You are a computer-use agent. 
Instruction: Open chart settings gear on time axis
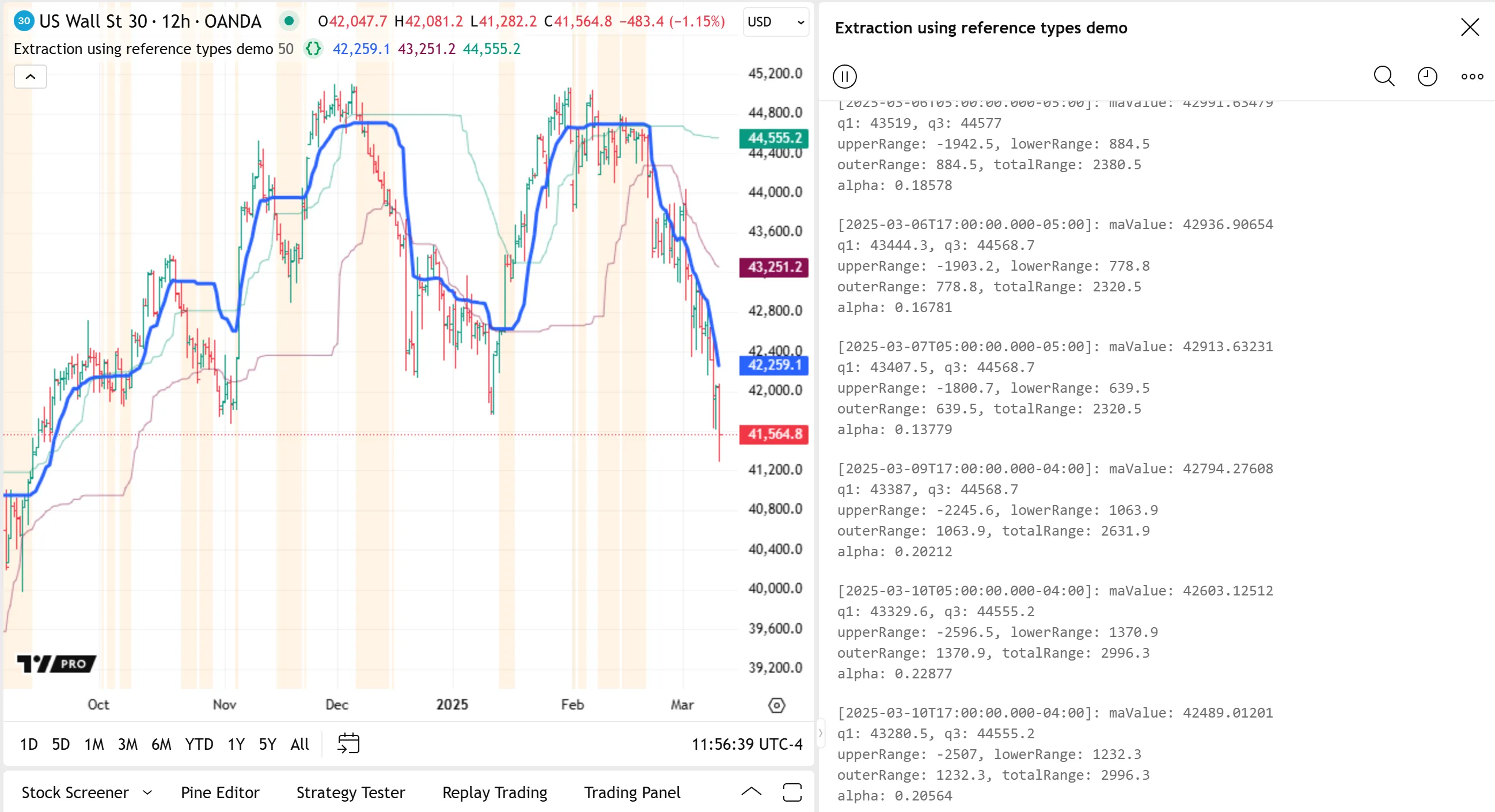point(776,705)
